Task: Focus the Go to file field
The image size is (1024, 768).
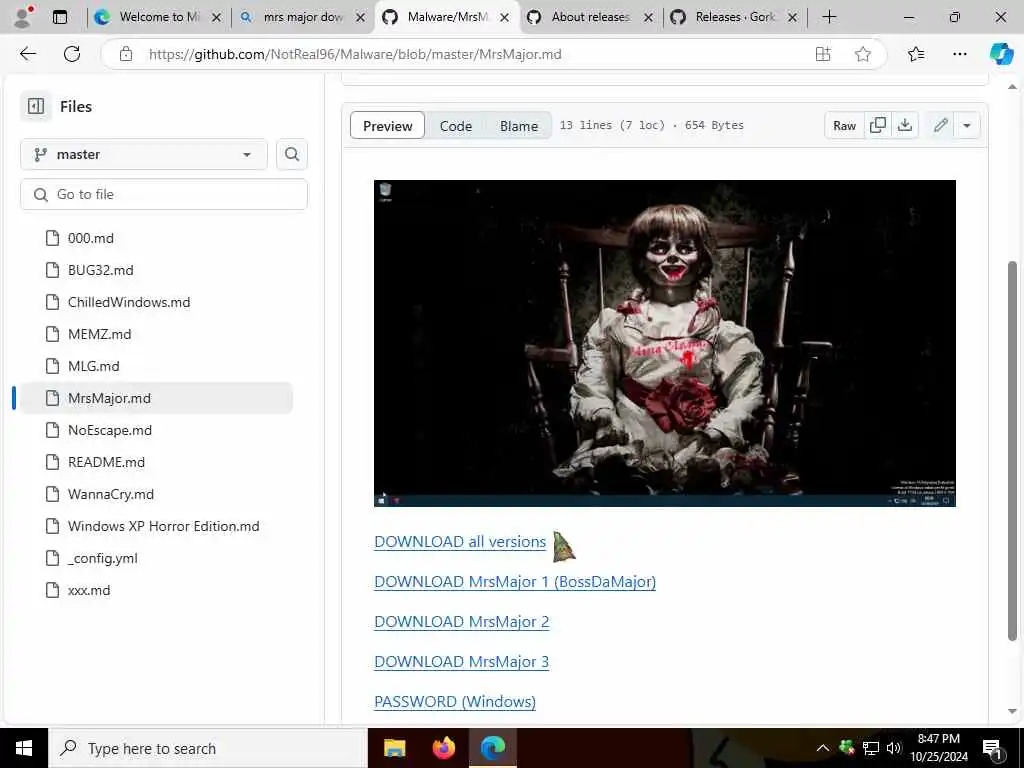Action: (x=164, y=195)
